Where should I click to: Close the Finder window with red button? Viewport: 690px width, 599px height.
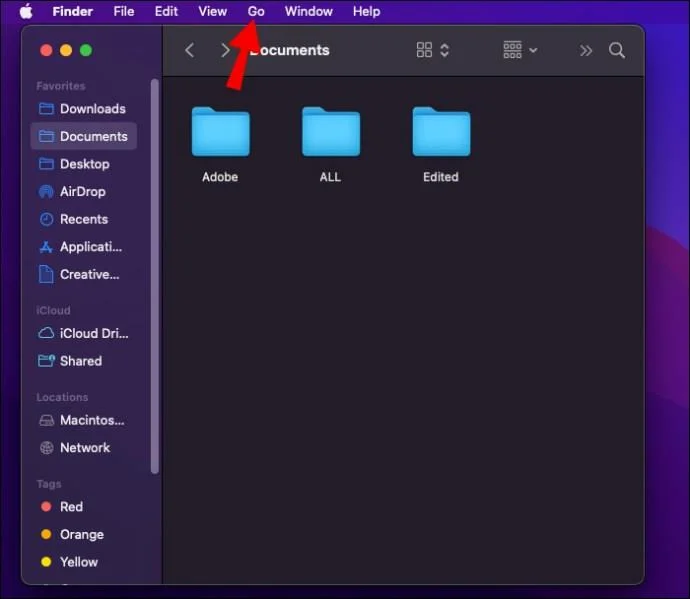pos(46,50)
